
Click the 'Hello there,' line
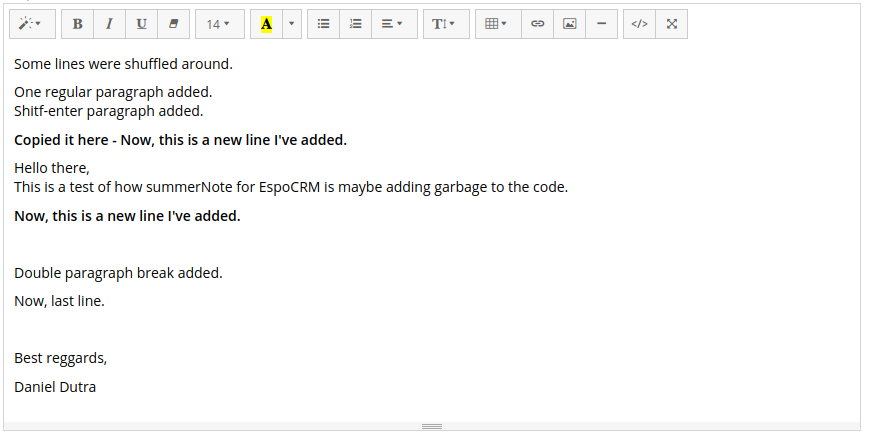click(52, 168)
